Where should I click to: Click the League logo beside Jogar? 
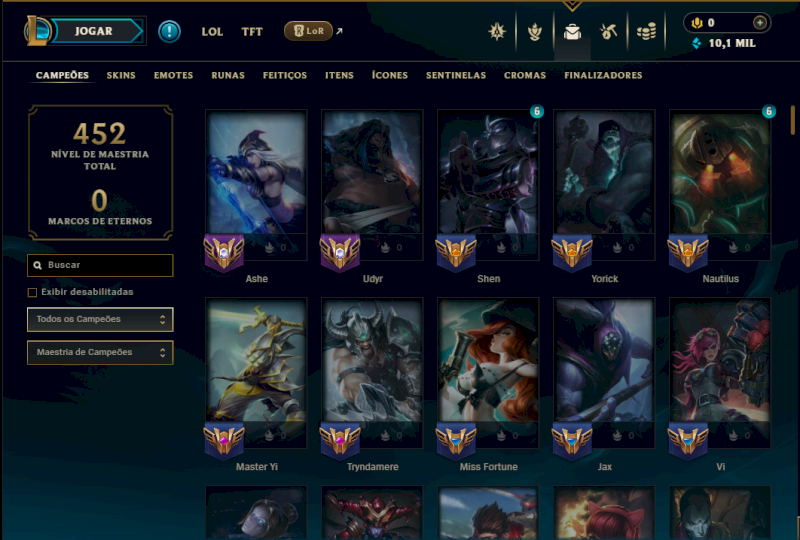point(37,31)
